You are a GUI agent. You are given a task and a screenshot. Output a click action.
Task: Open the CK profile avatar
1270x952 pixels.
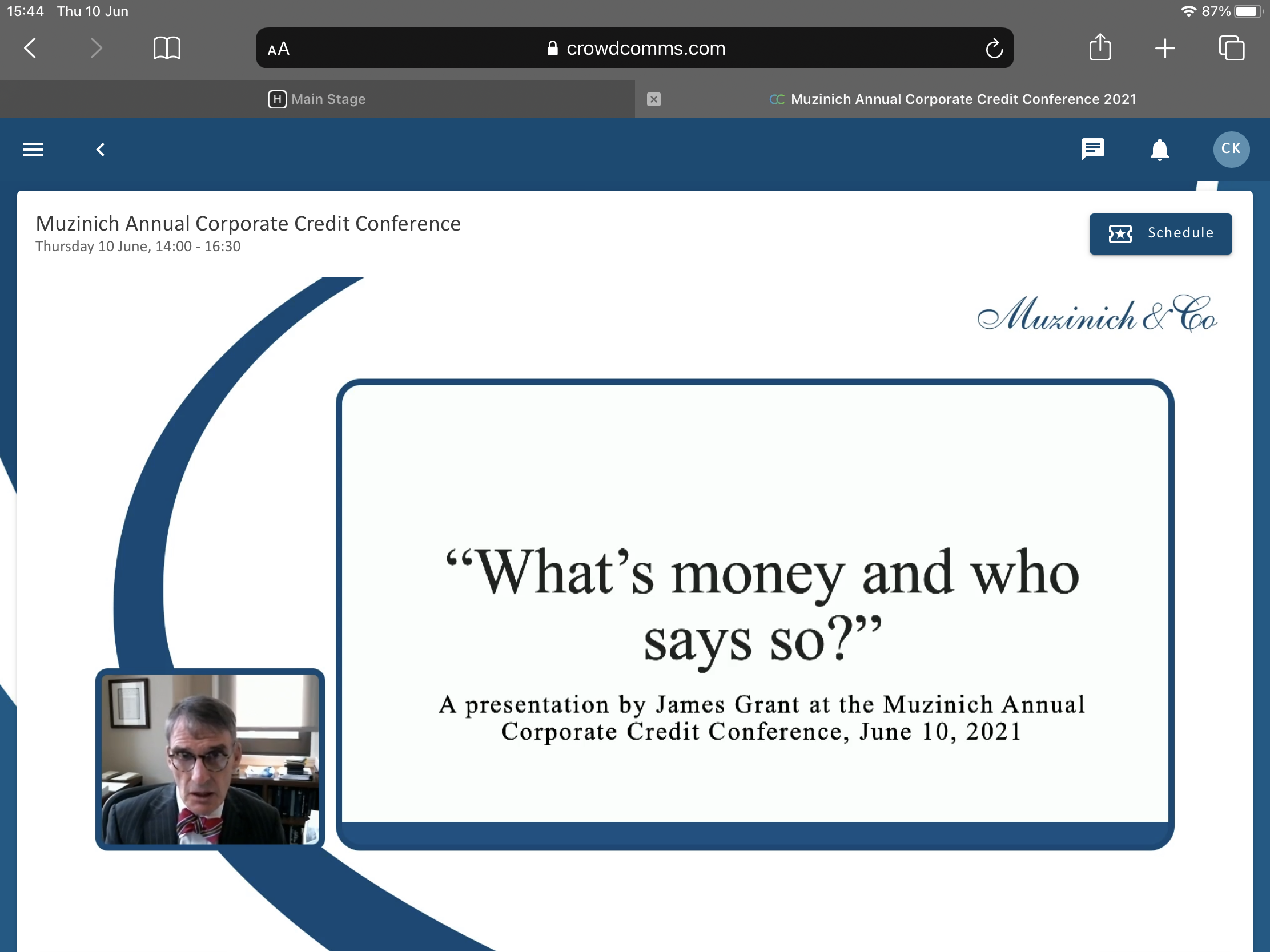[1231, 149]
